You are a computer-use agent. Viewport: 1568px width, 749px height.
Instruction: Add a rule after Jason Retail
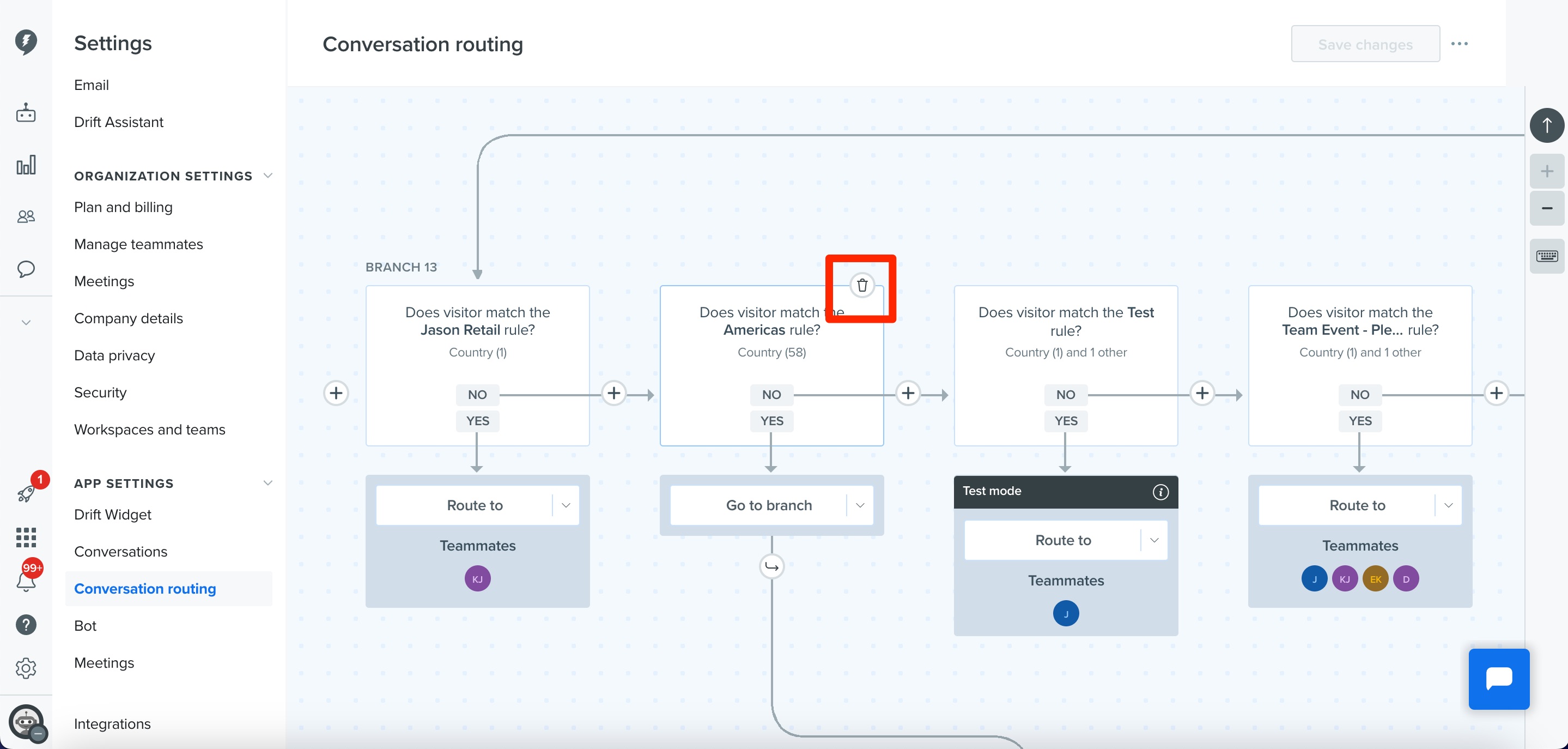[613, 393]
